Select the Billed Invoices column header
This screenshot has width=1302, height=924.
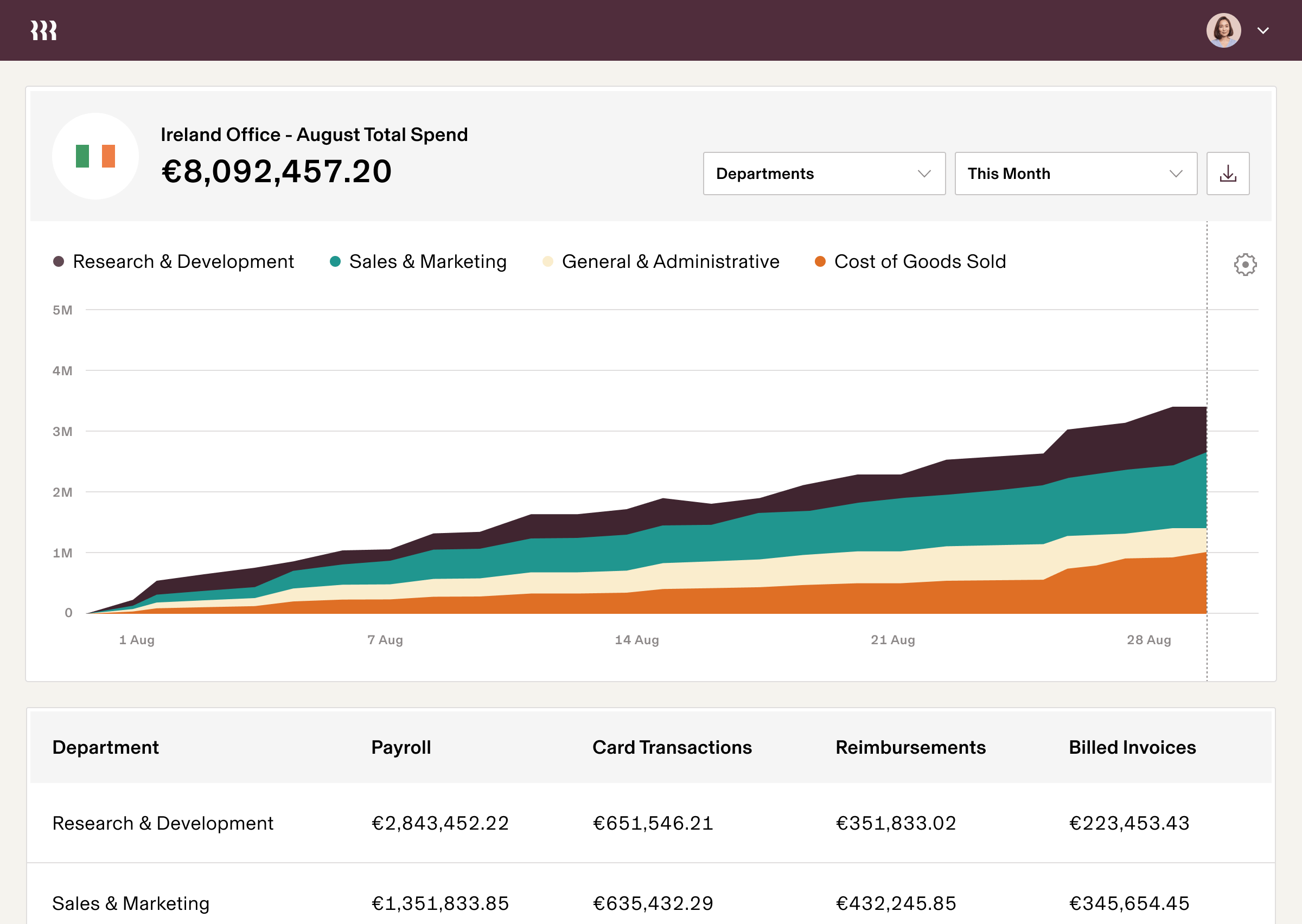(x=1132, y=747)
